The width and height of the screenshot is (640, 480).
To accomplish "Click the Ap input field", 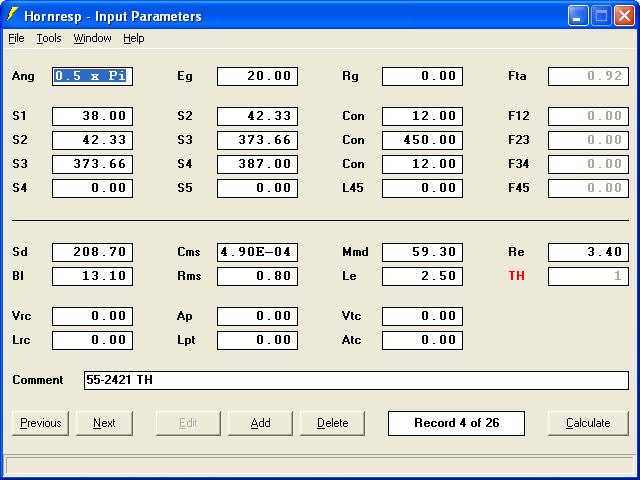I will click(x=258, y=316).
